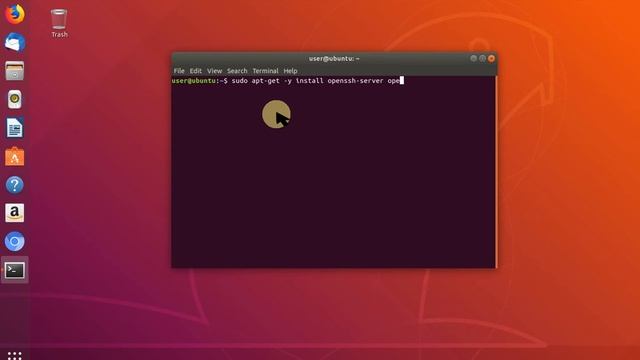Image resolution: width=640 pixels, height=360 pixels.
Task: Open the Chromium browser dock icon
Action: [x=15, y=242]
